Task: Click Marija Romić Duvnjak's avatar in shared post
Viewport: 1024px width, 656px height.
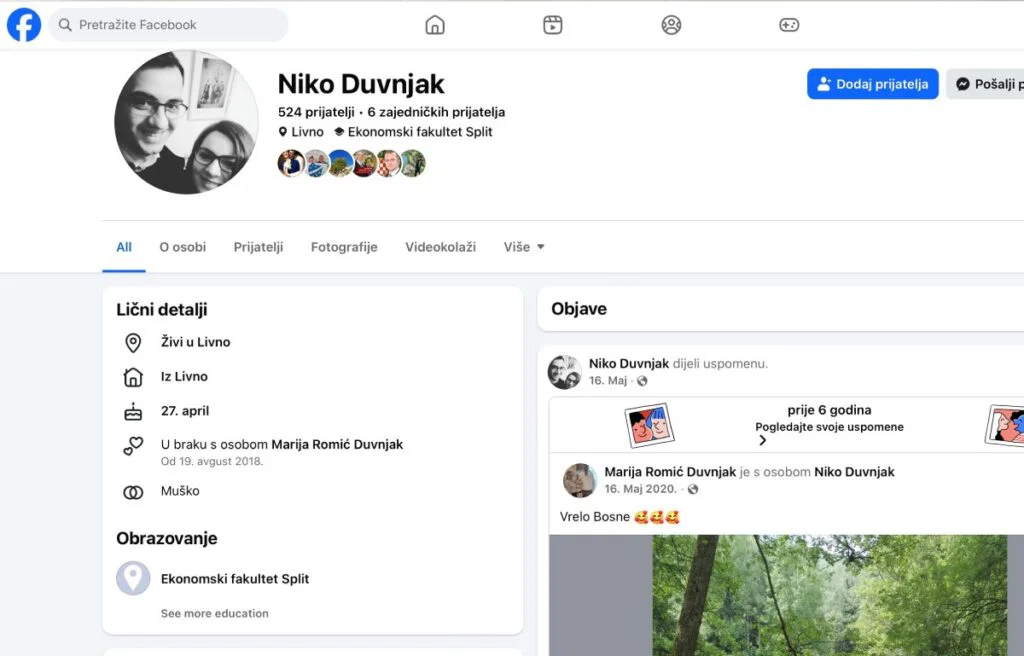Action: [580, 480]
